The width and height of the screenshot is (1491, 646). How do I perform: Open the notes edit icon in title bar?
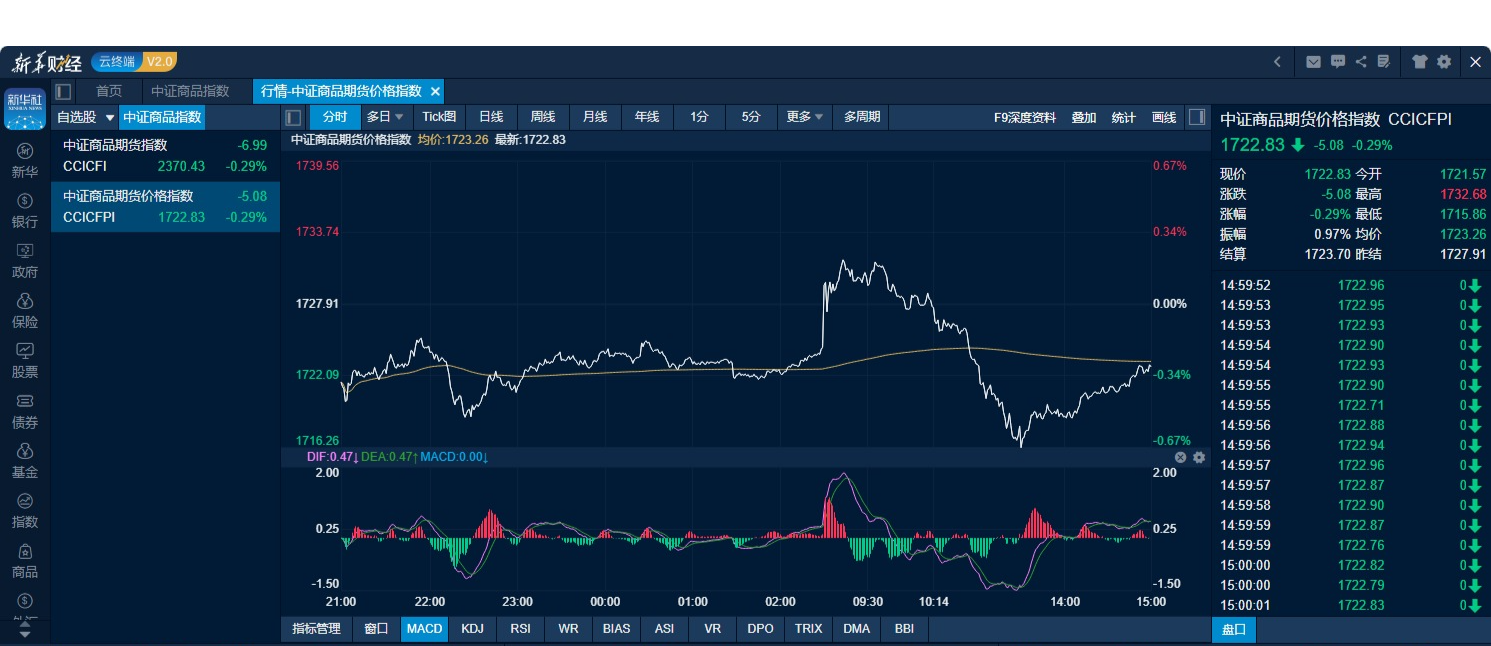[x=1384, y=62]
